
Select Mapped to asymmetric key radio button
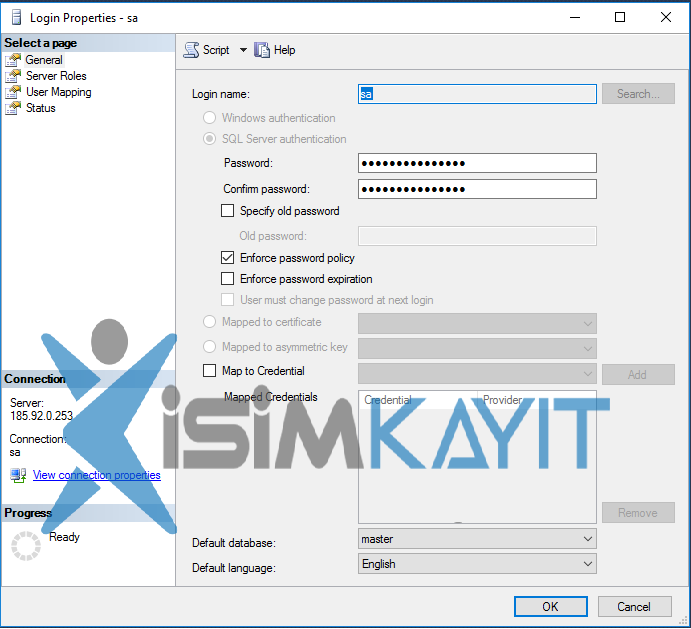click(x=209, y=346)
